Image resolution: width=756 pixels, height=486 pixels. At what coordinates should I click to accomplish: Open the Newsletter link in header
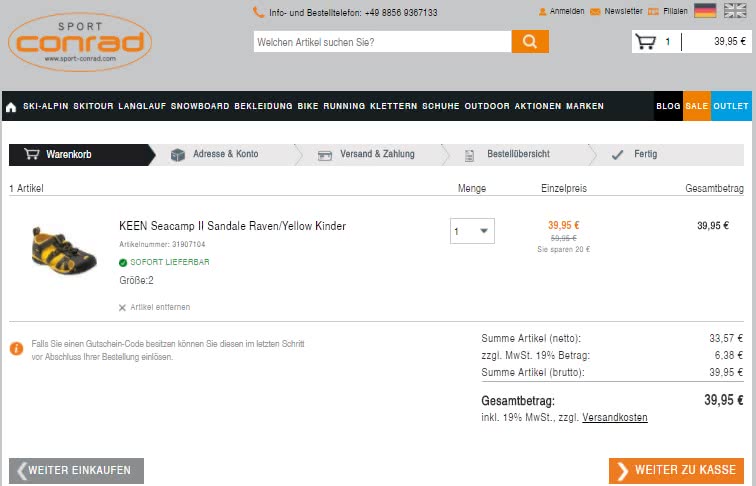(x=622, y=11)
